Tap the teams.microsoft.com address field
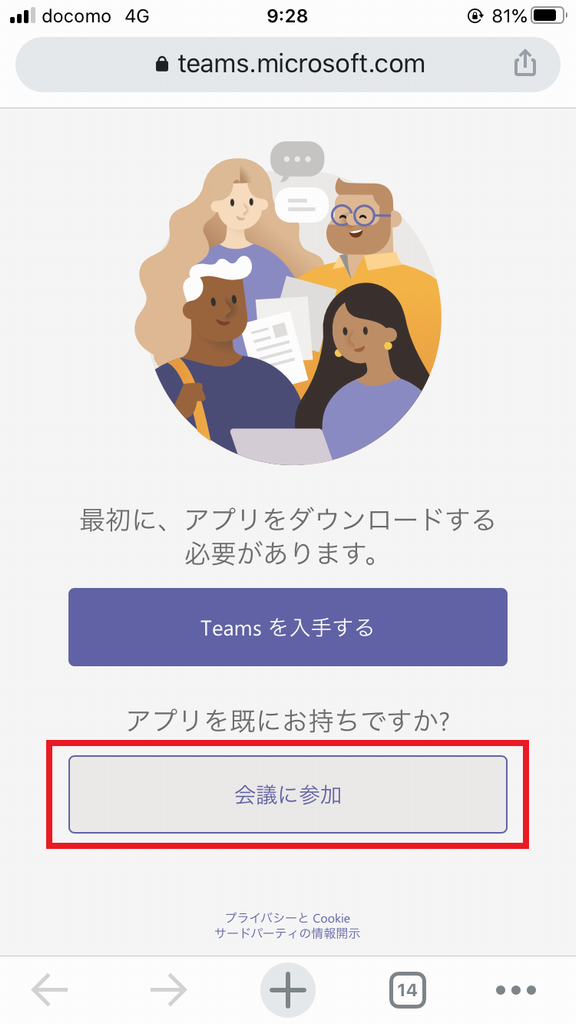576x1024 pixels. point(288,64)
